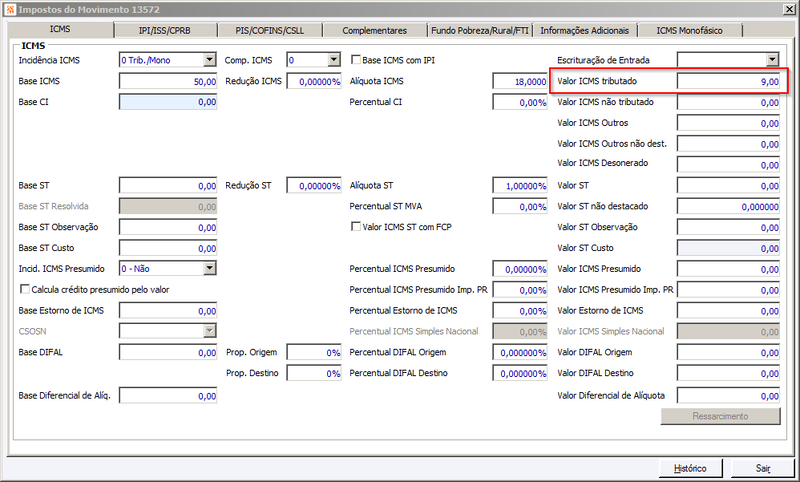Click the Valor Estorno de ICMS field
The width and height of the screenshot is (800, 482).
tap(729, 311)
